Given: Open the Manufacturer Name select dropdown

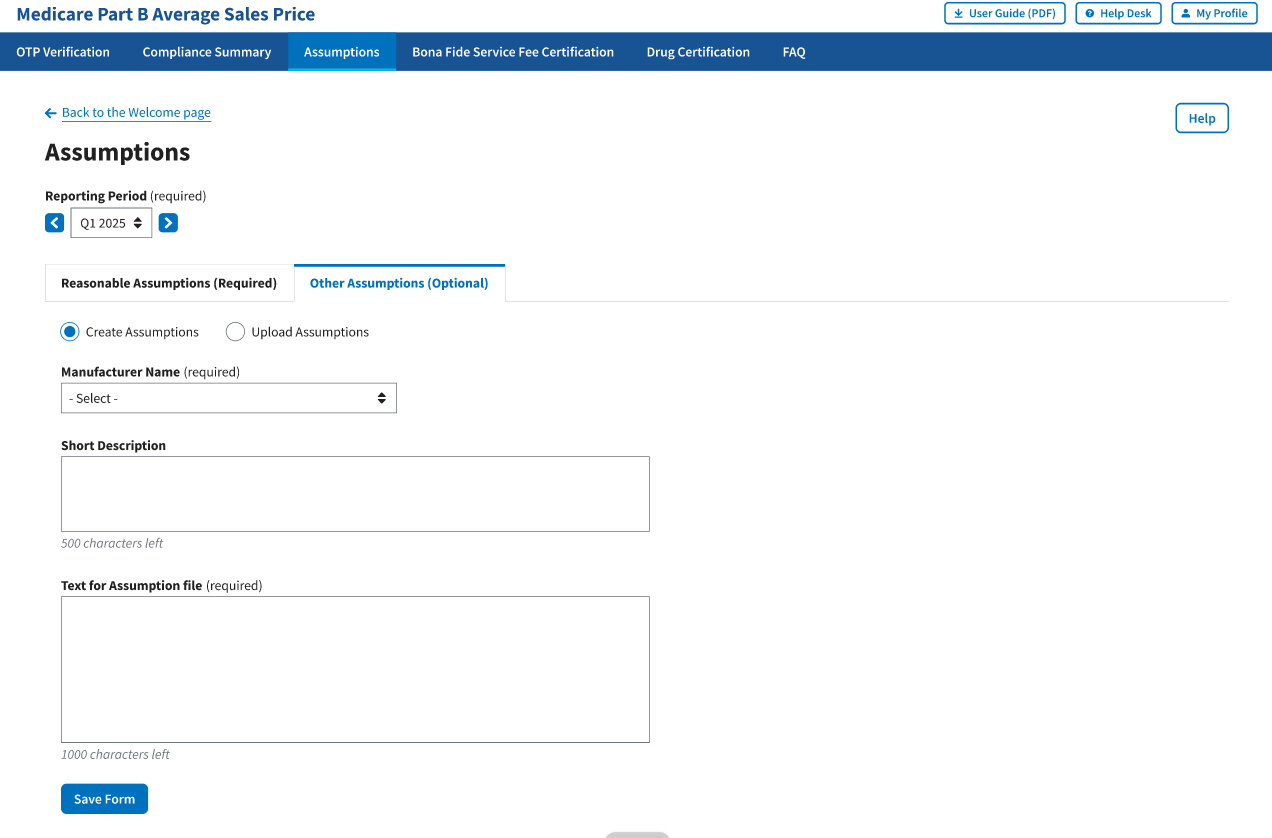Looking at the screenshot, I should point(229,398).
